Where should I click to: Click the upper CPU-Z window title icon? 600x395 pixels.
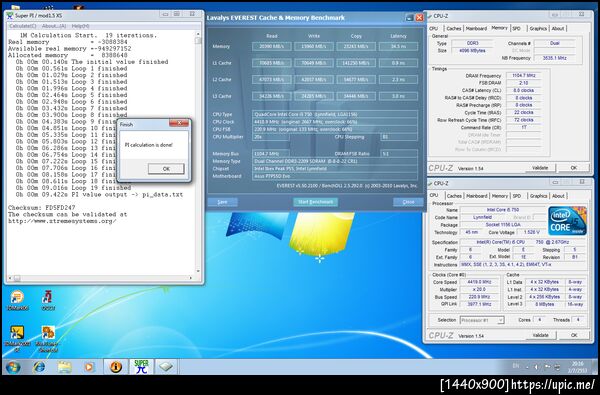[429, 16]
